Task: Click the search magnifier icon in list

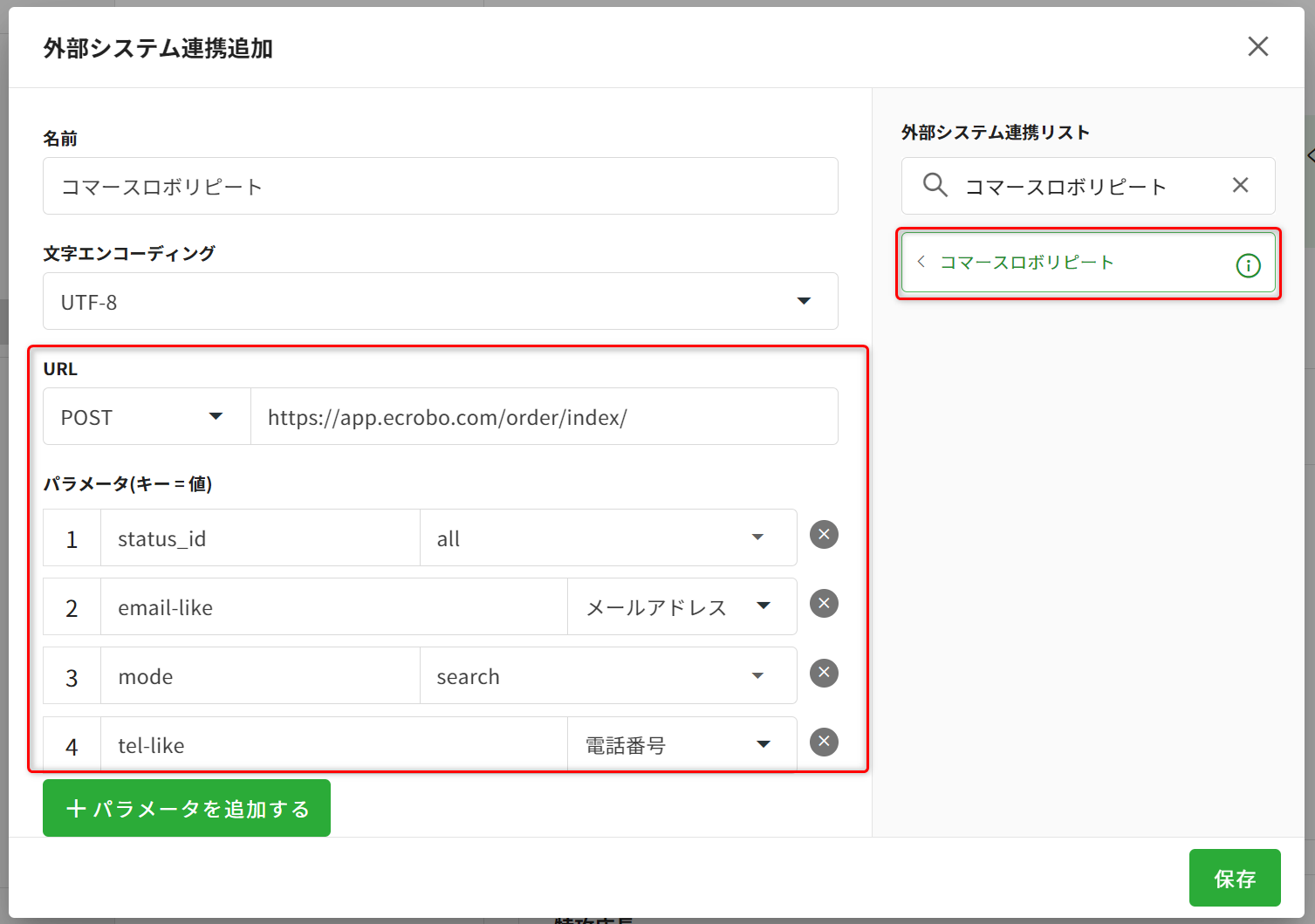Action: (935, 185)
